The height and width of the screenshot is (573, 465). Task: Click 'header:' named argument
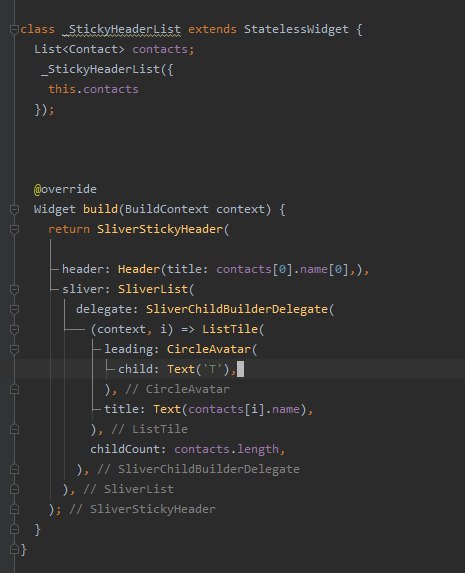(86, 269)
